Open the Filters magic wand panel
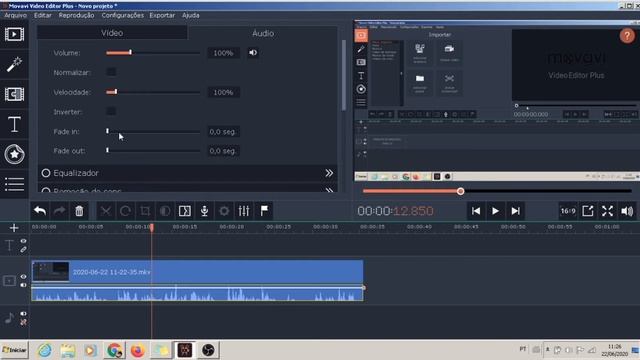640x360 pixels. point(14,64)
